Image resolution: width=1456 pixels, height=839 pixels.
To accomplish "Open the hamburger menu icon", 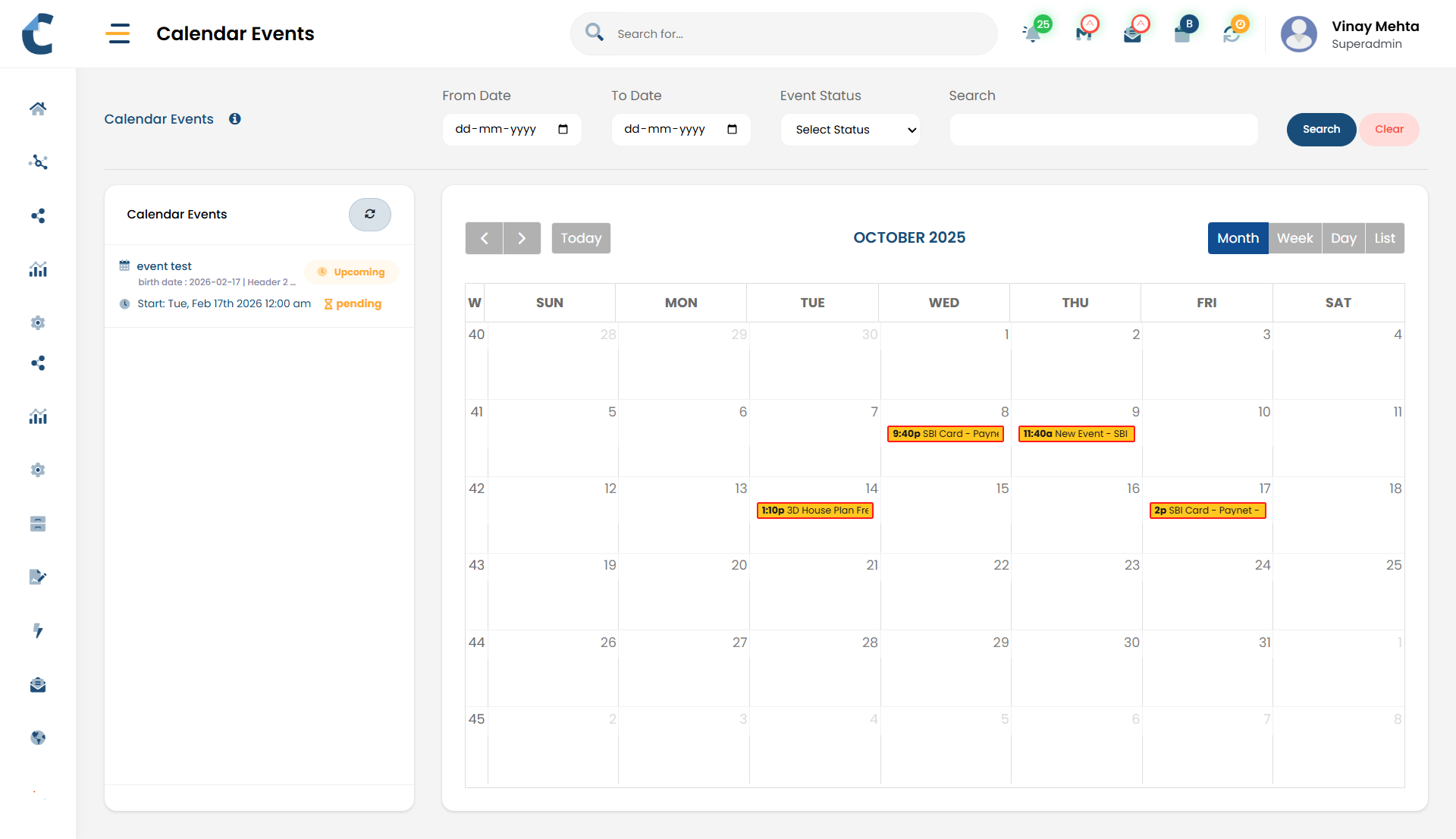I will coord(118,33).
